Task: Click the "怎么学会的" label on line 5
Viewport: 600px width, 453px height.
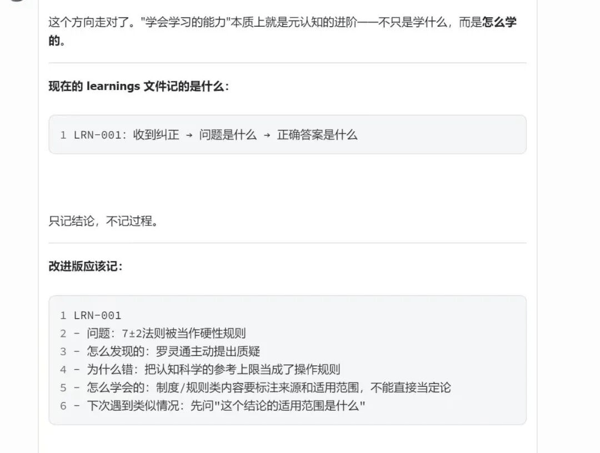Action: [114, 388]
